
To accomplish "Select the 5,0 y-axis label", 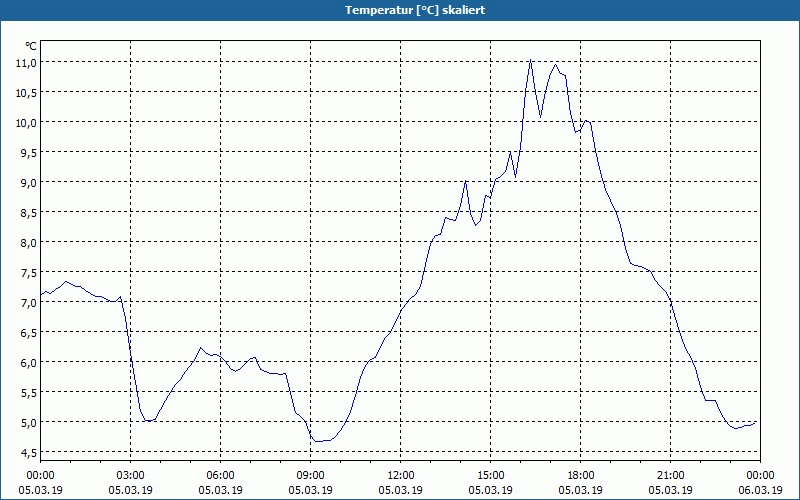I will pyautogui.click(x=29, y=422).
